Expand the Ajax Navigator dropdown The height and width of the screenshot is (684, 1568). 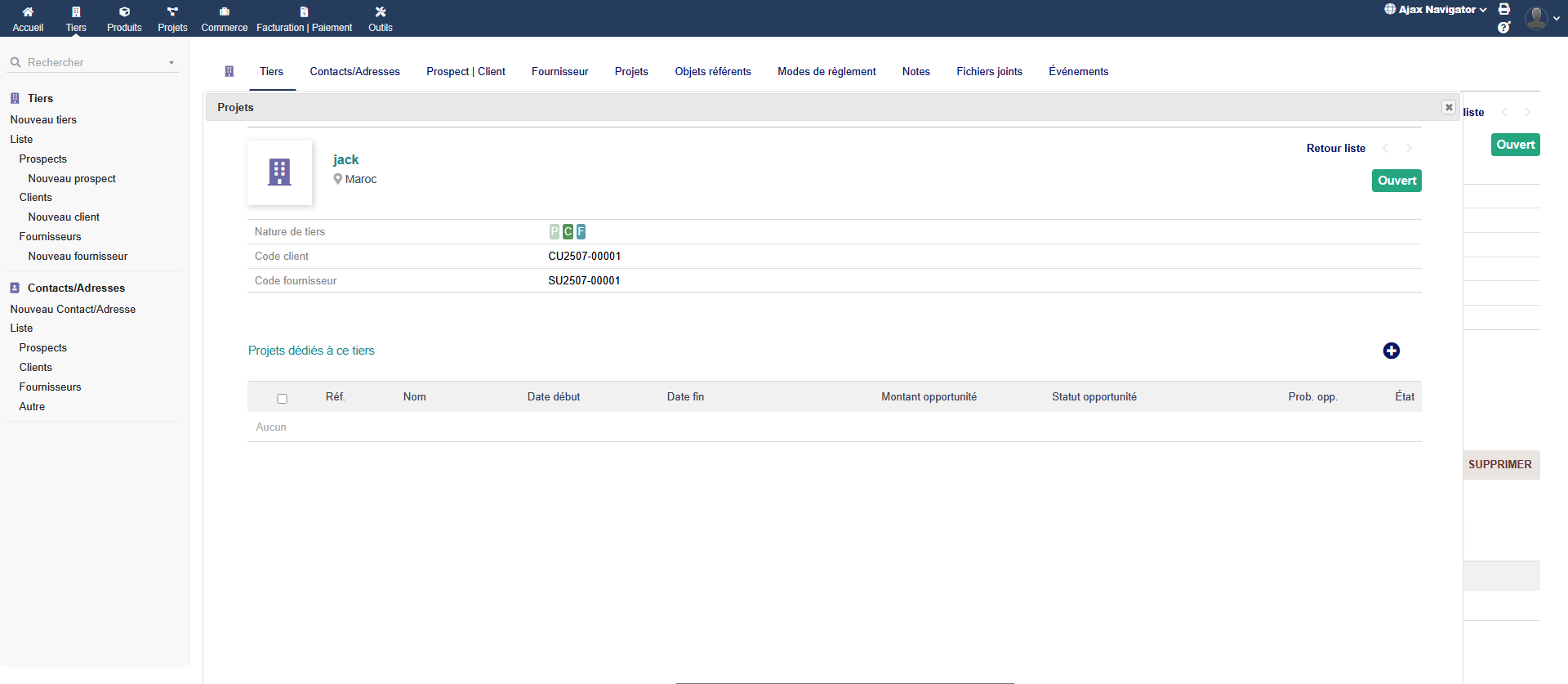(1436, 10)
